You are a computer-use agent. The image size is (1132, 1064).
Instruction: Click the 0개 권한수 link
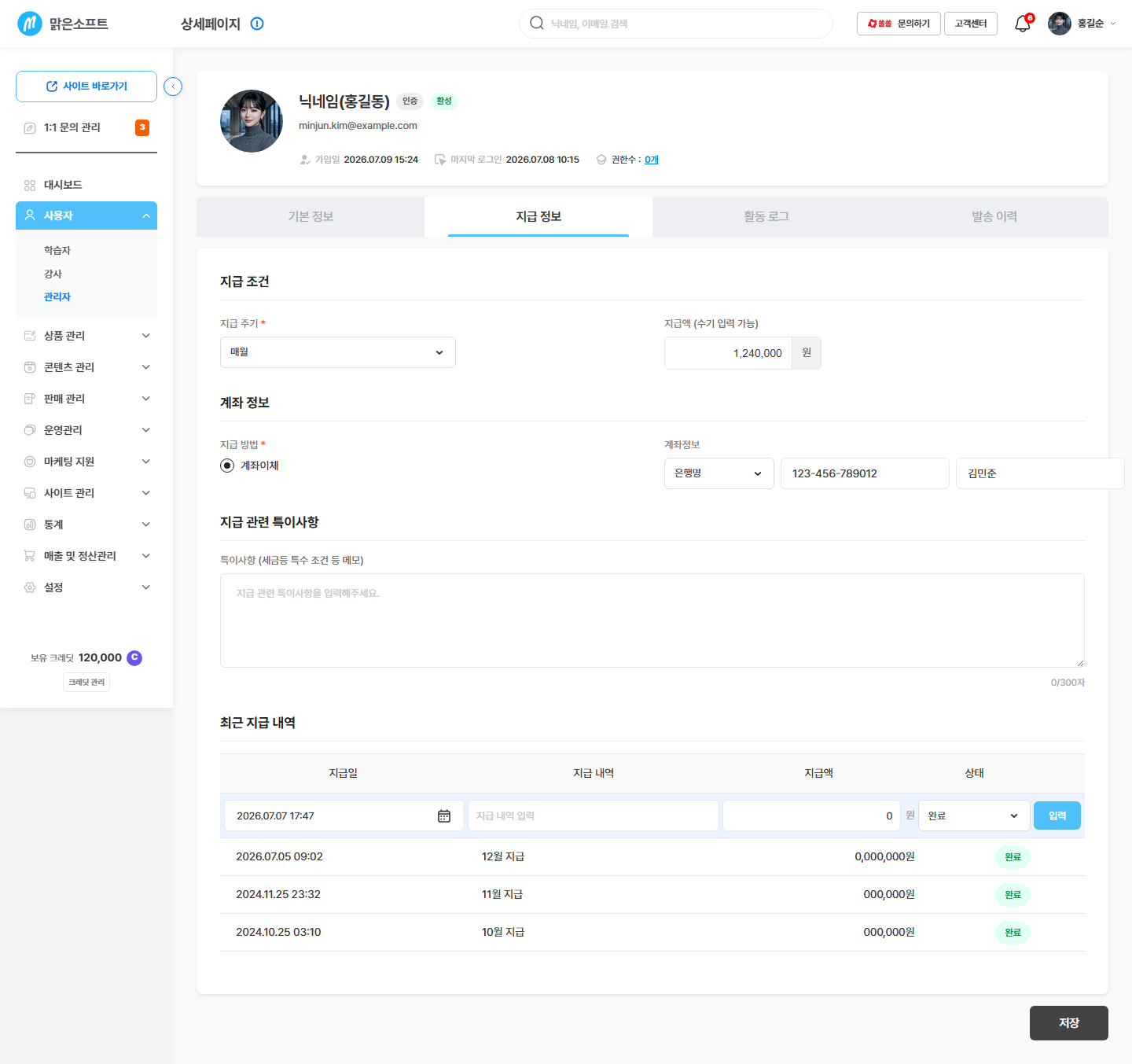652,160
